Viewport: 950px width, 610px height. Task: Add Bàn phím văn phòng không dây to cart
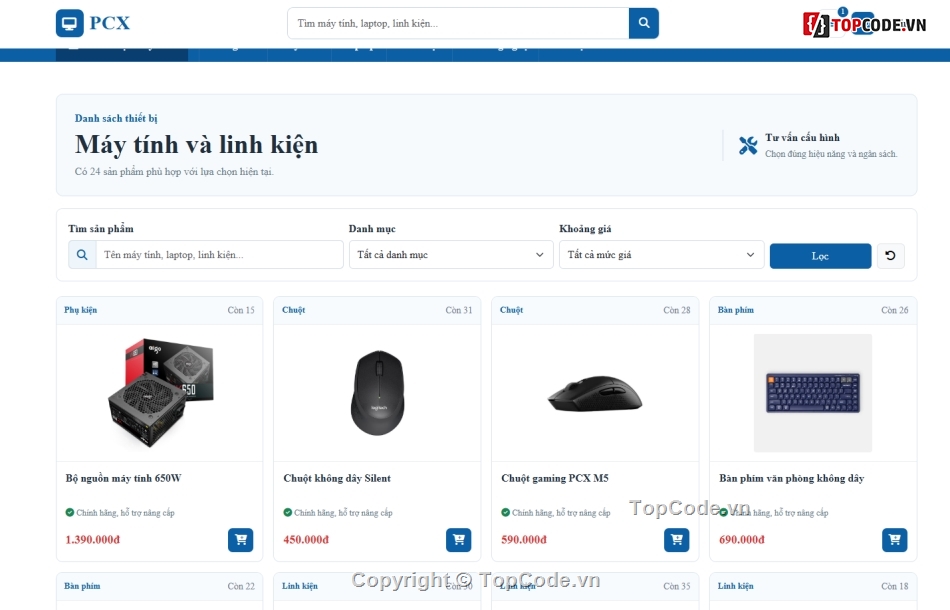(894, 539)
